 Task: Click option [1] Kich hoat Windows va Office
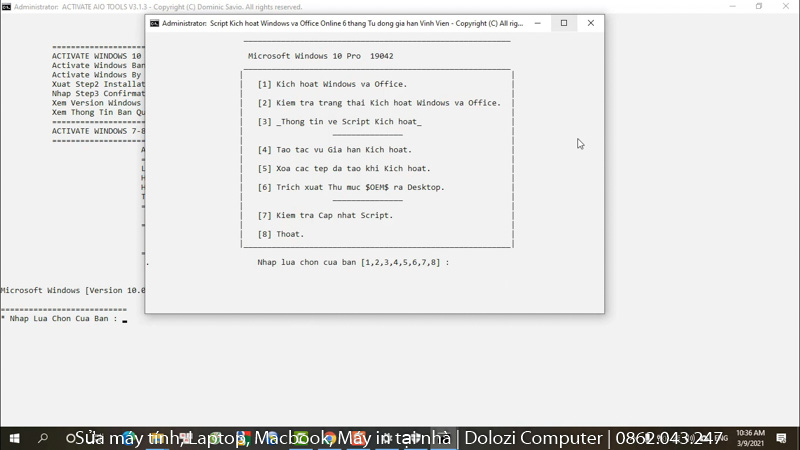point(332,84)
